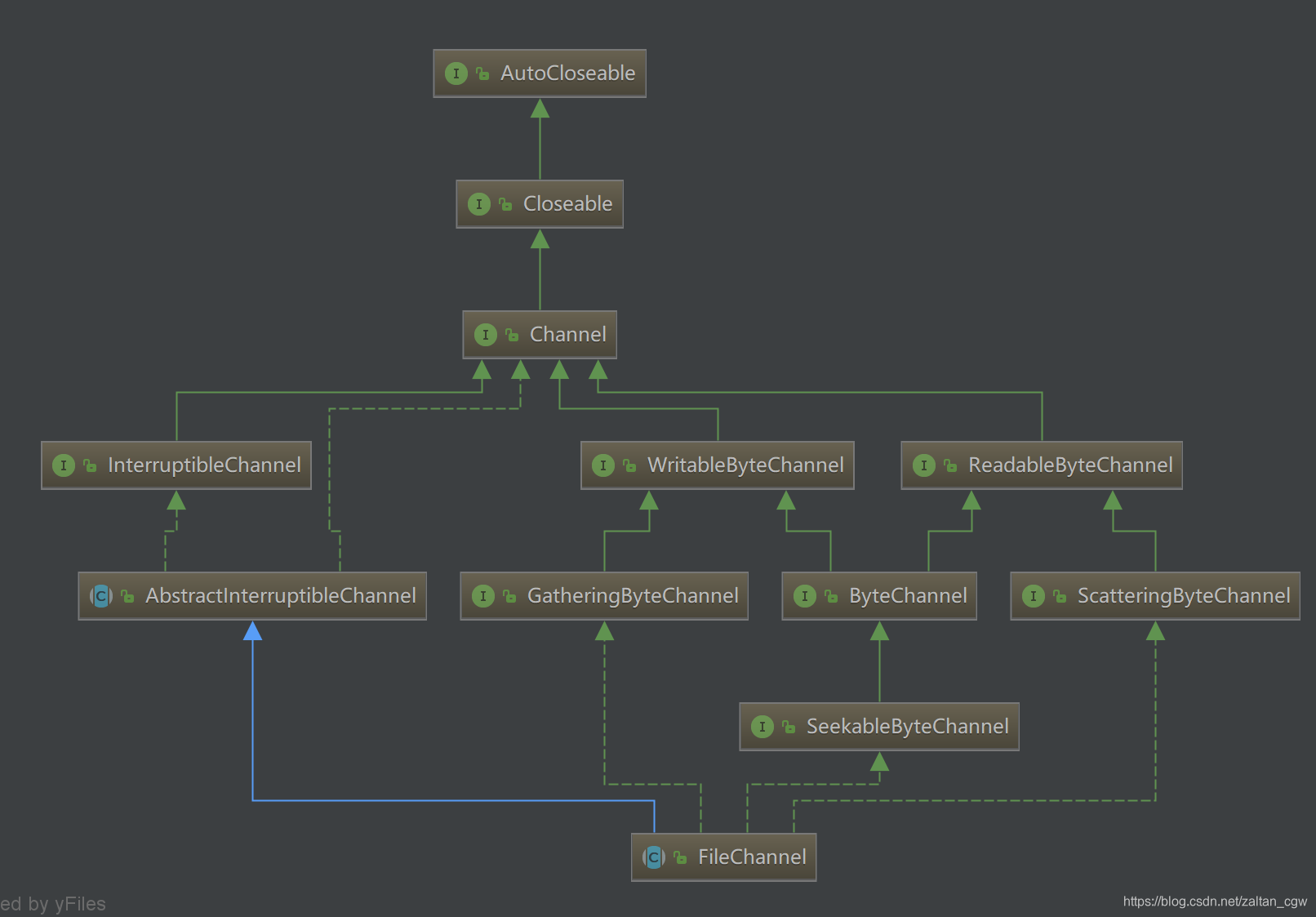
Task: Click the public lock icon on ReadableByteChannel
Action: point(950,465)
